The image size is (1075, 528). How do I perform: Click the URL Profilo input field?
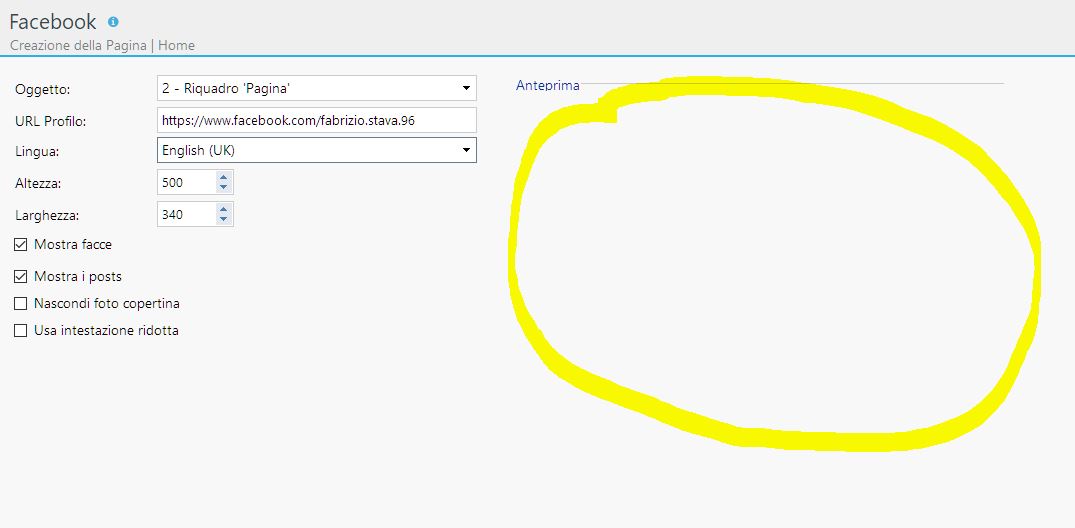[317, 120]
